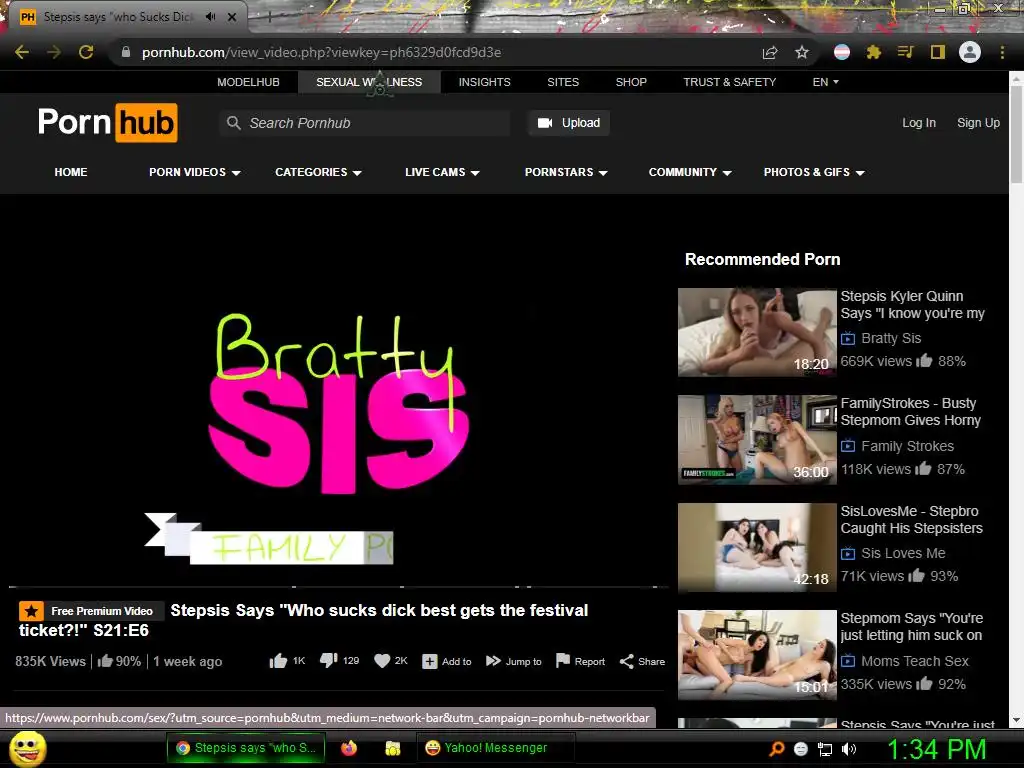The image size is (1024, 768).
Task: Open the share page icon in address bar
Action: [770, 52]
